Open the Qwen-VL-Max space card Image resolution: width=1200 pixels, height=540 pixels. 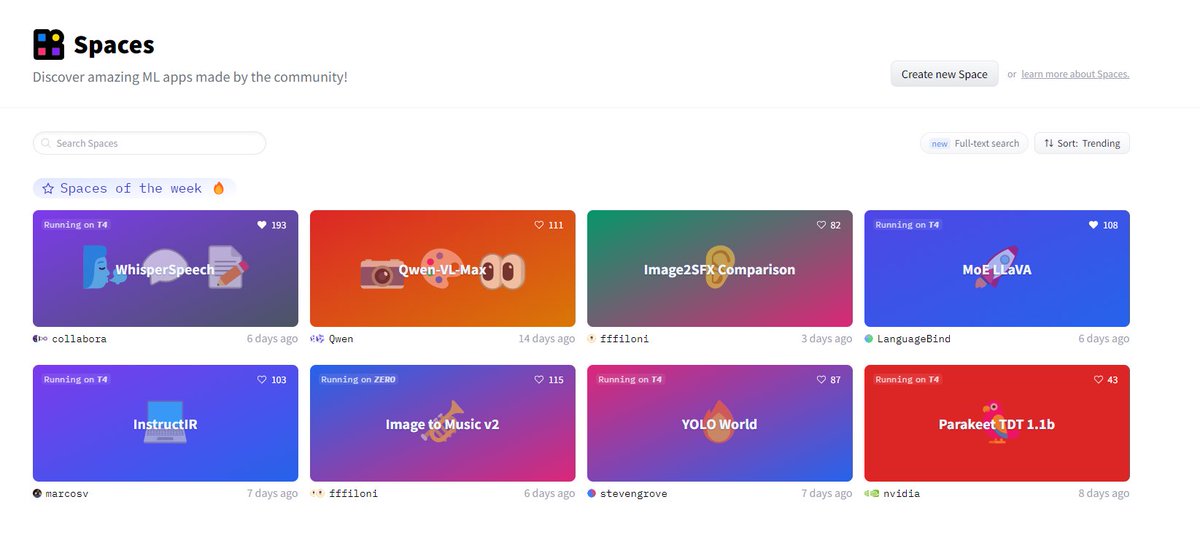pos(442,268)
